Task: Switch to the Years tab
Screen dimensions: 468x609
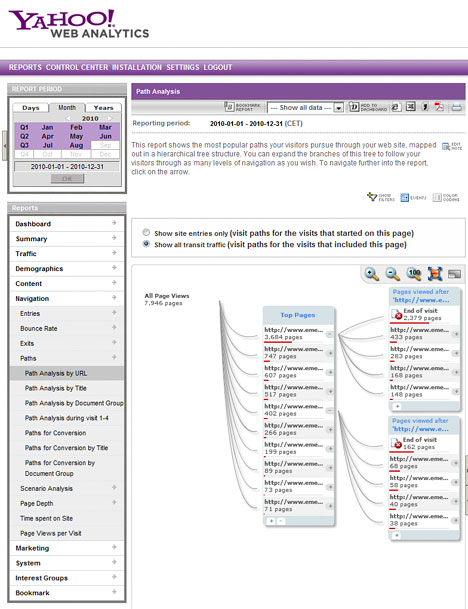Action: pos(103,108)
